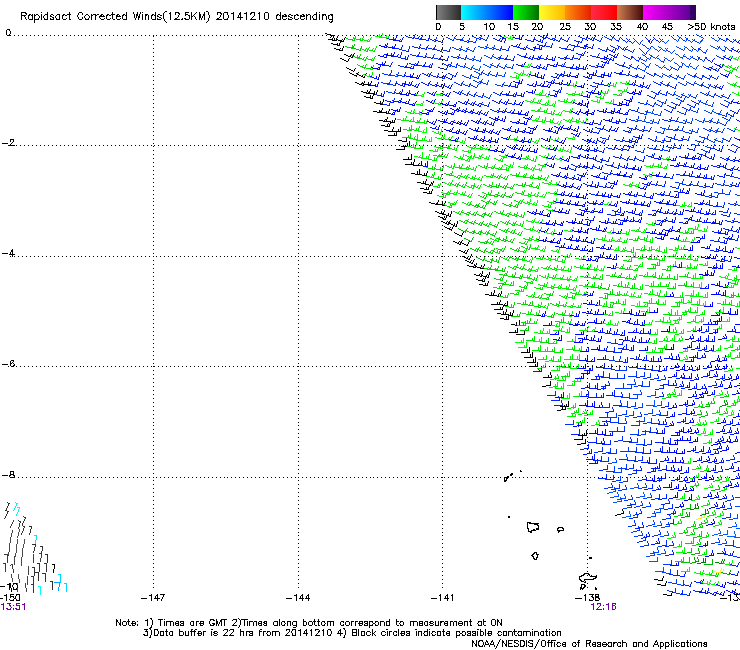Click the -141 longitude label
The image size is (740, 650).
pos(443,598)
